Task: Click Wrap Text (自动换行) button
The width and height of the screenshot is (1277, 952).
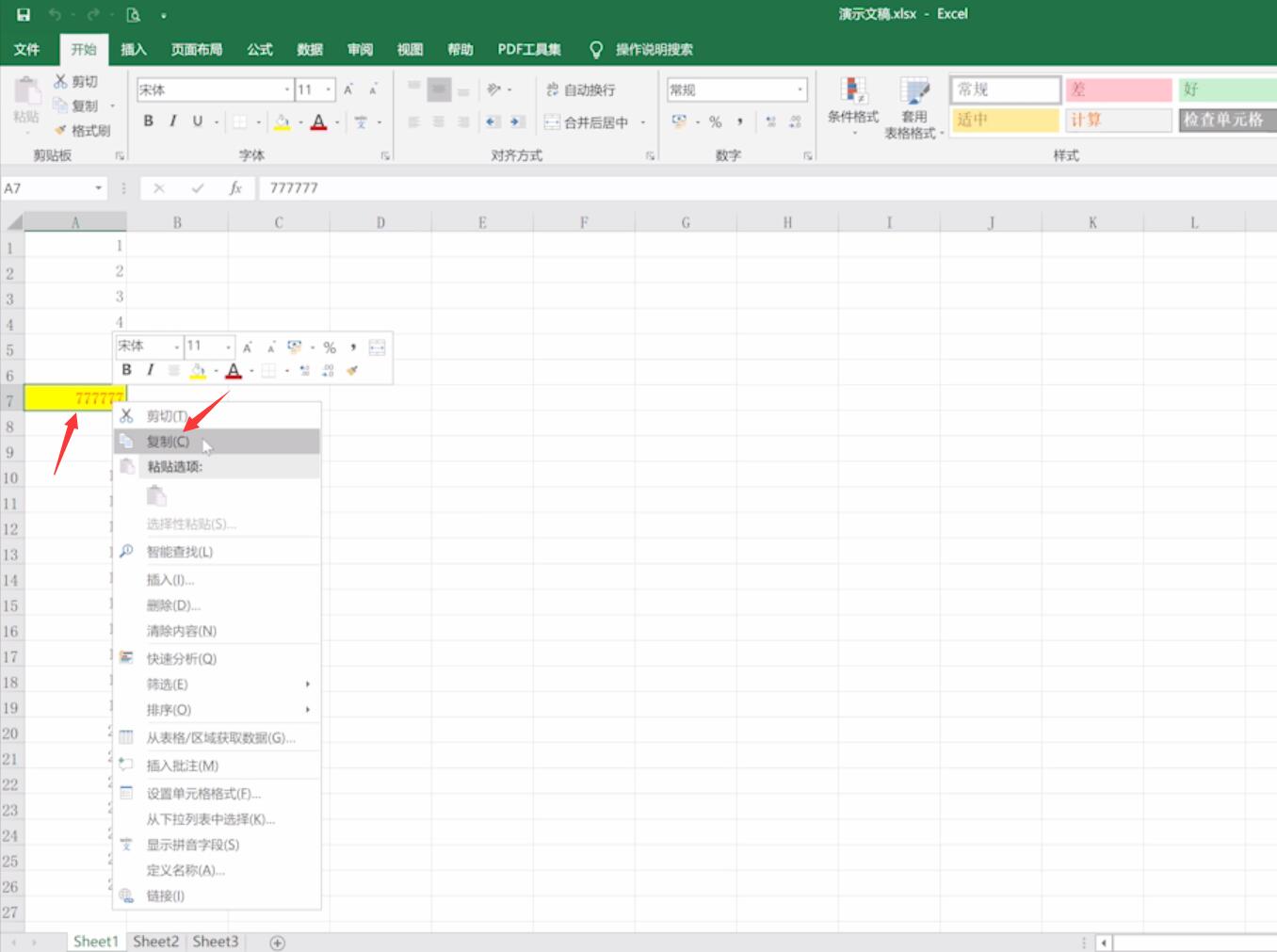Action: [x=581, y=89]
